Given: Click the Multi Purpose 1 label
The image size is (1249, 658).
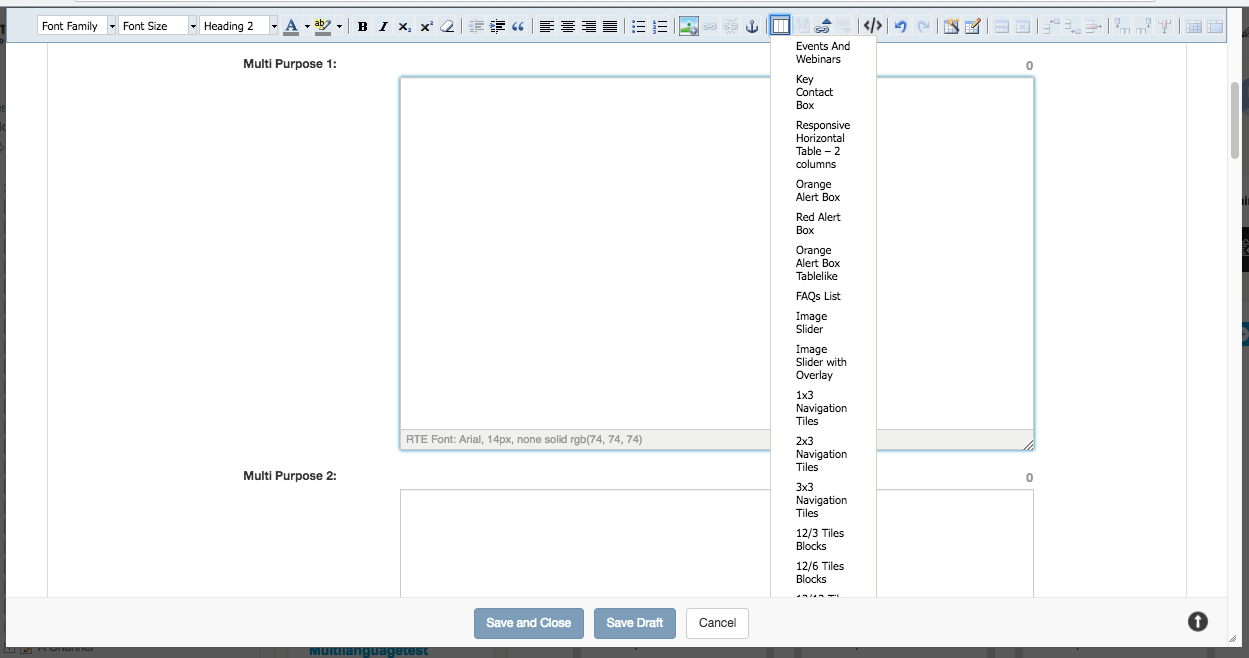Looking at the screenshot, I should (290, 64).
